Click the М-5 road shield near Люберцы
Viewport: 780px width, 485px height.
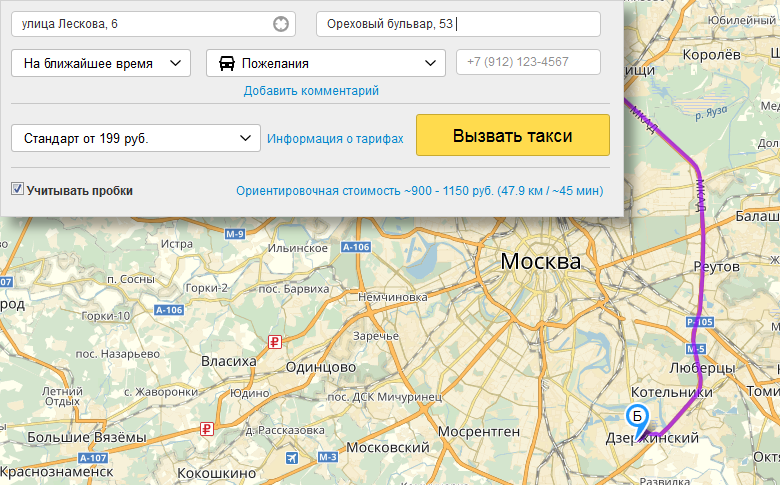696,349
